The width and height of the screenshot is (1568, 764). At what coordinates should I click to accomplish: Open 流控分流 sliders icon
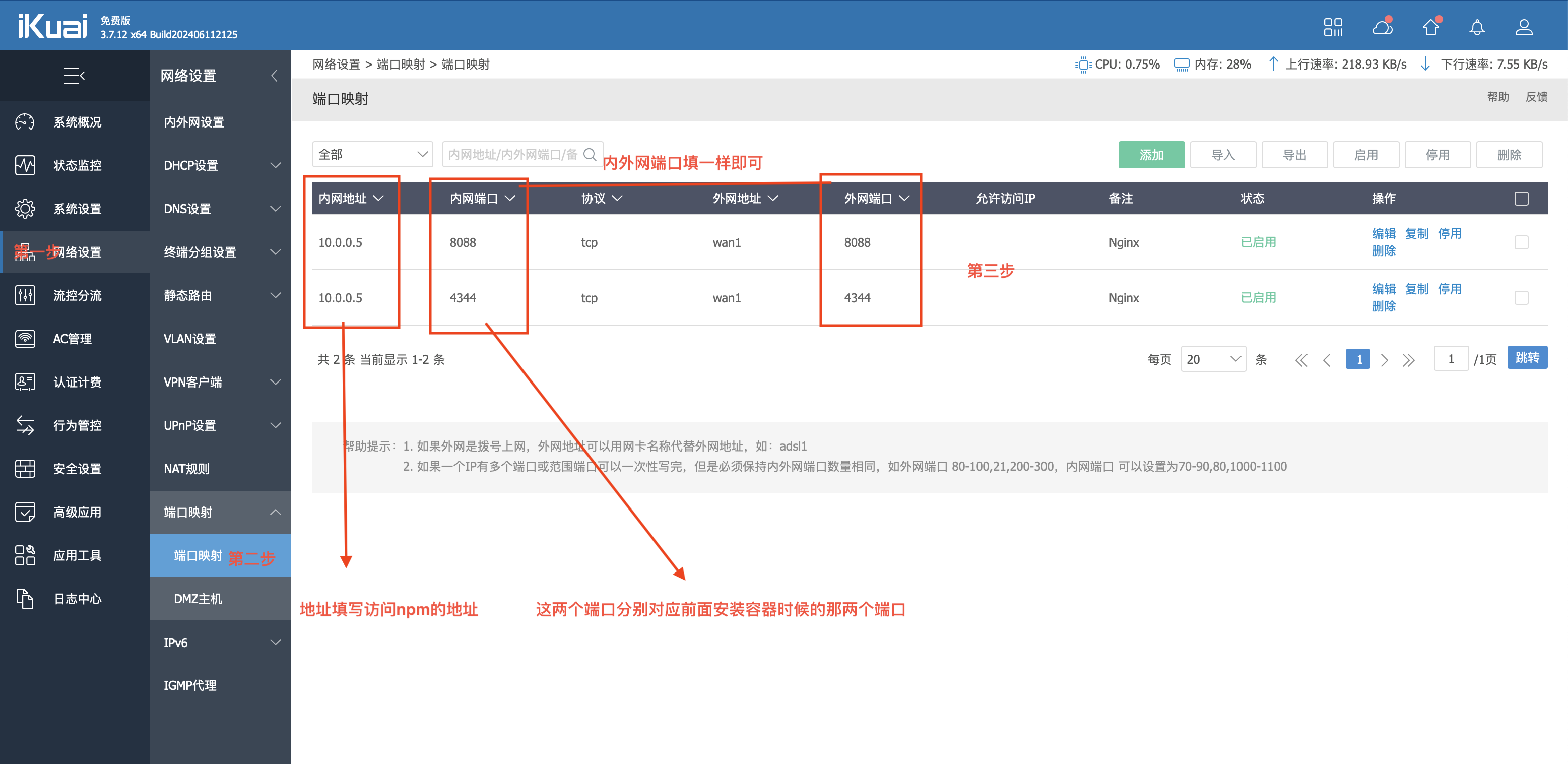25,295
